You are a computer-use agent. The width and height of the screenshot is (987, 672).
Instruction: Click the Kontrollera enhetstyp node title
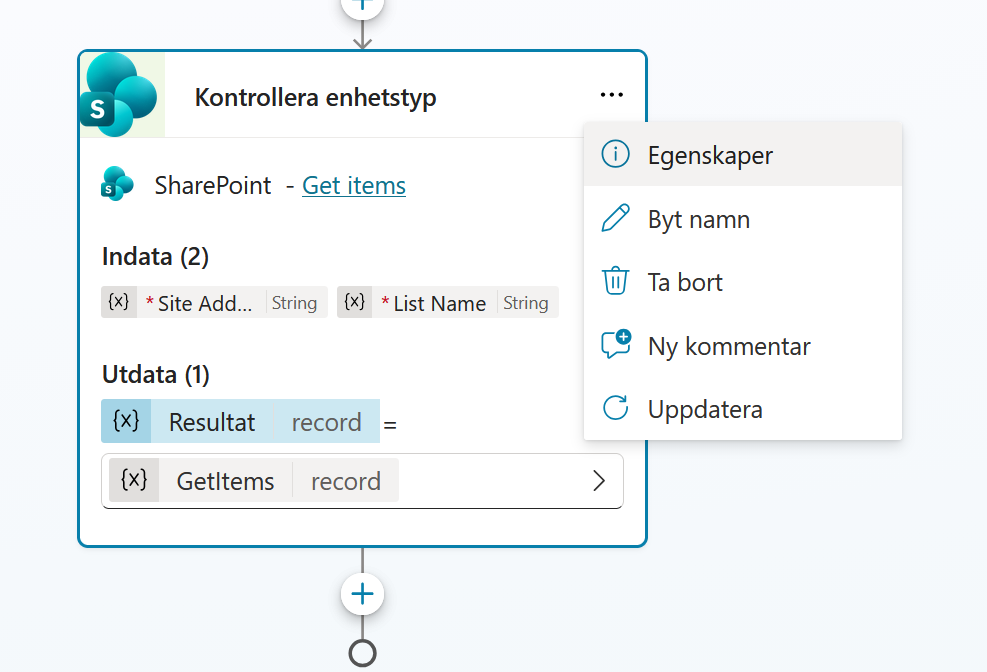point(315,98)
